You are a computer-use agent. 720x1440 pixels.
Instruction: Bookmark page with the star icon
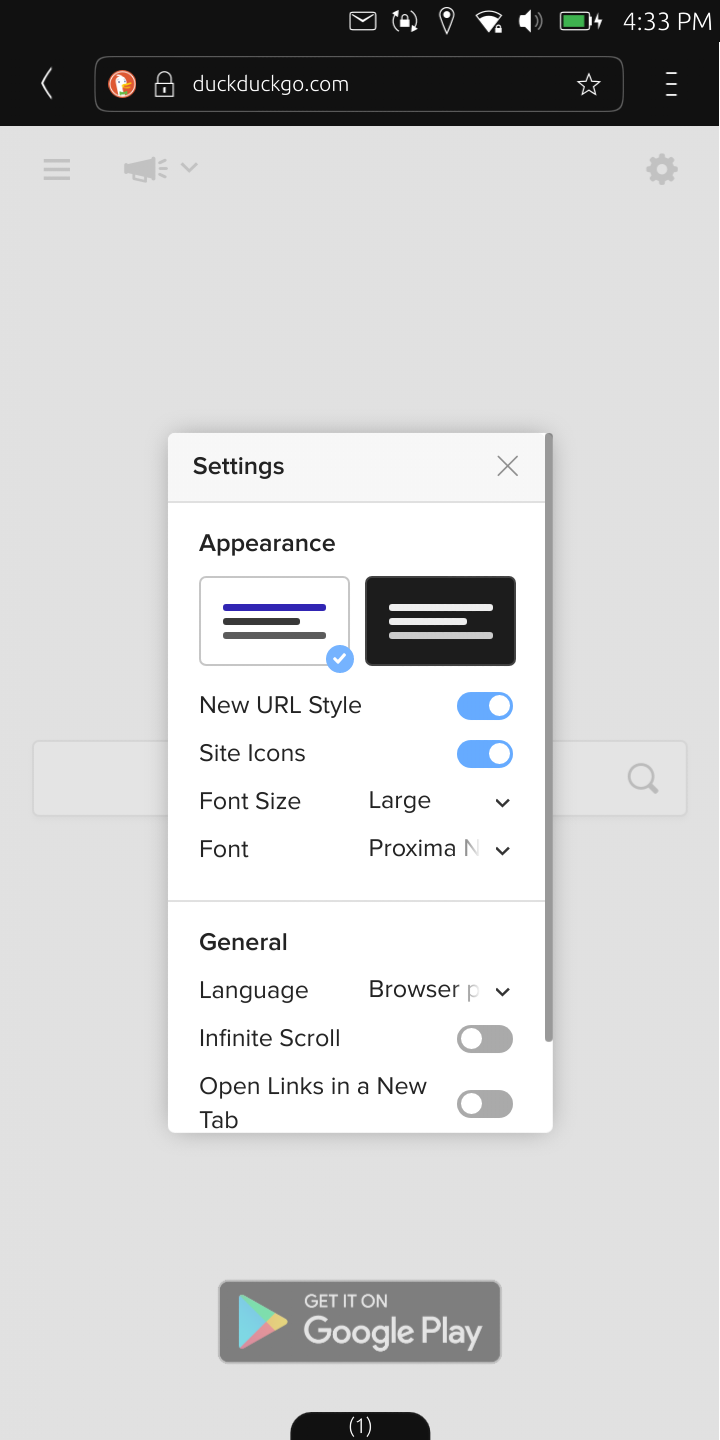coord(589,84)
